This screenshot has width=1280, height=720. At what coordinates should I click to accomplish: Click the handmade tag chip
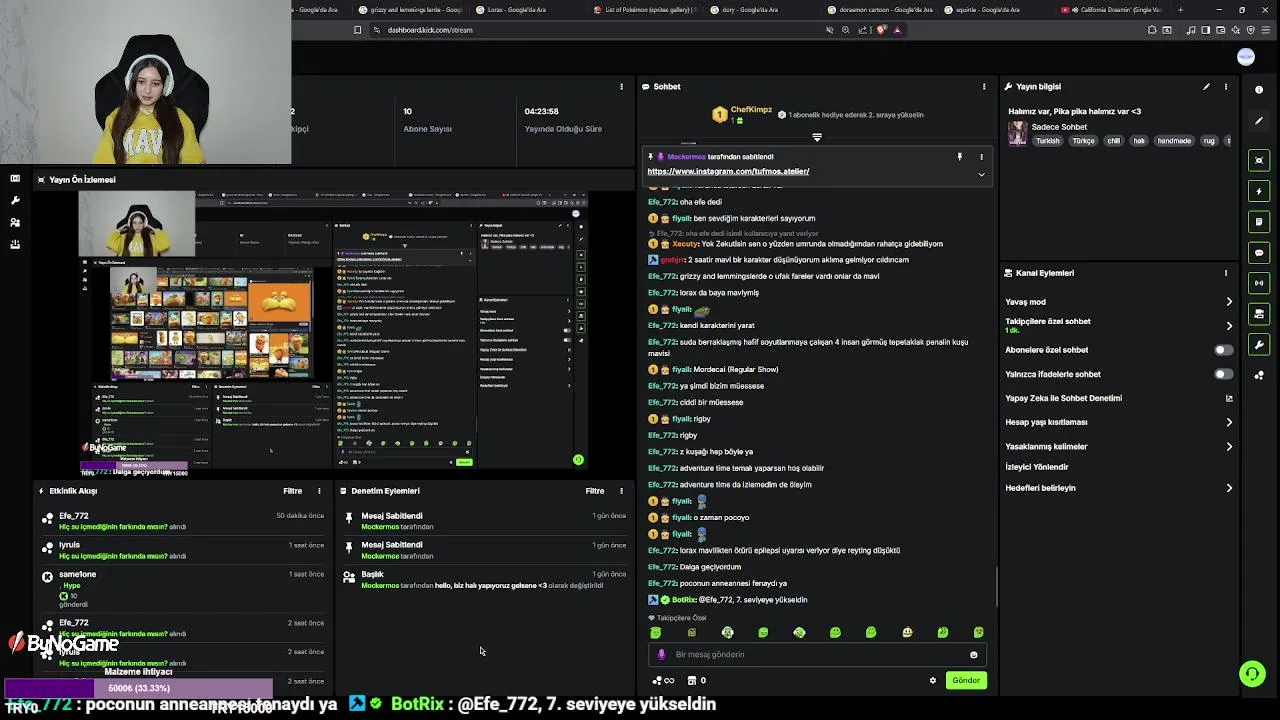(x=1174, y=141)
